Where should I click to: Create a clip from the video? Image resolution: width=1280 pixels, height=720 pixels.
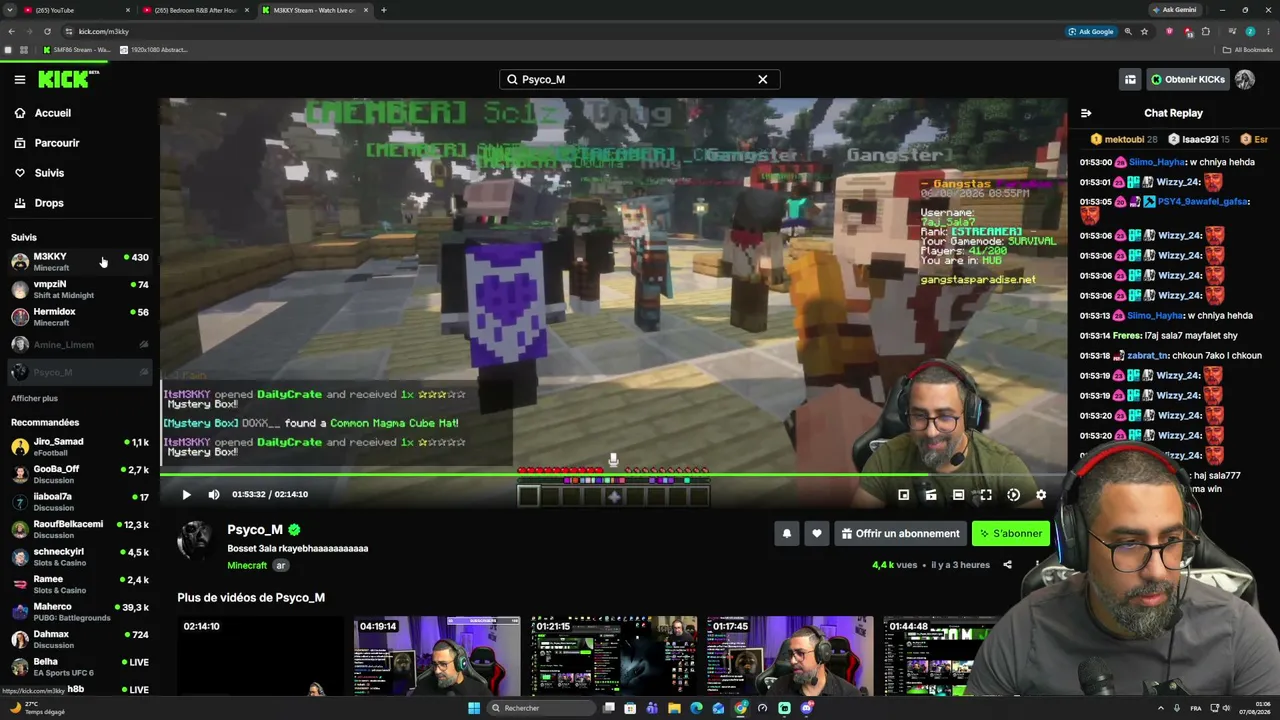point(931,494)
